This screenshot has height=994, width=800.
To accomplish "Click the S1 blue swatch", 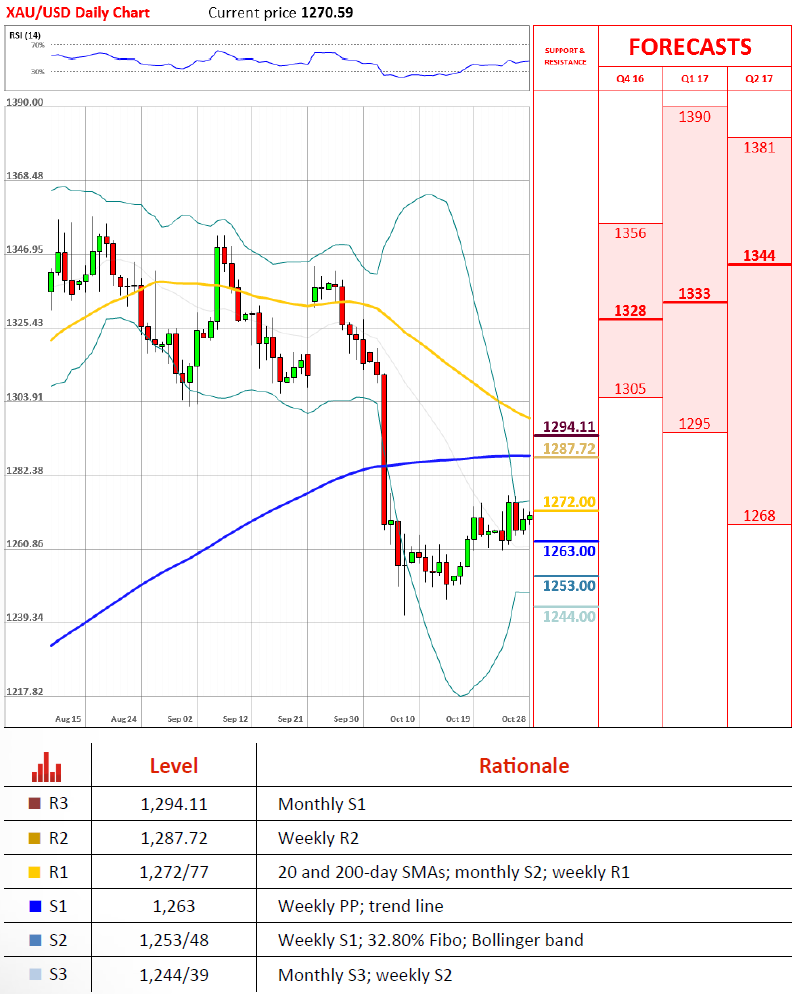I will coord(35,906).
